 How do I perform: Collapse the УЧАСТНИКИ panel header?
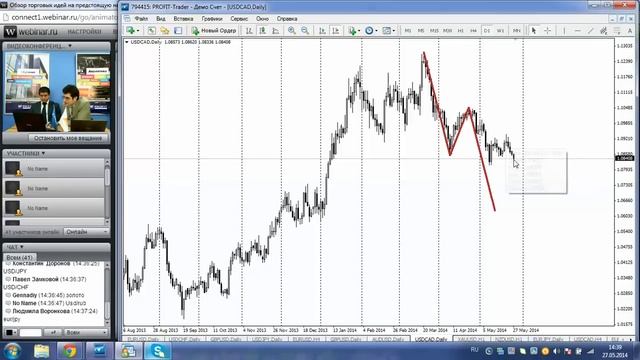[x=56, y=153]
